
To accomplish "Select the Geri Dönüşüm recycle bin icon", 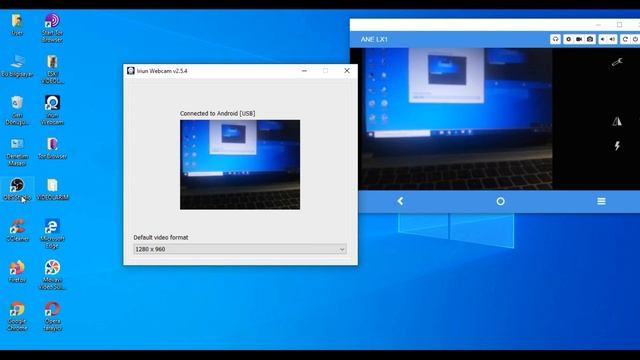I will [17, 111].
